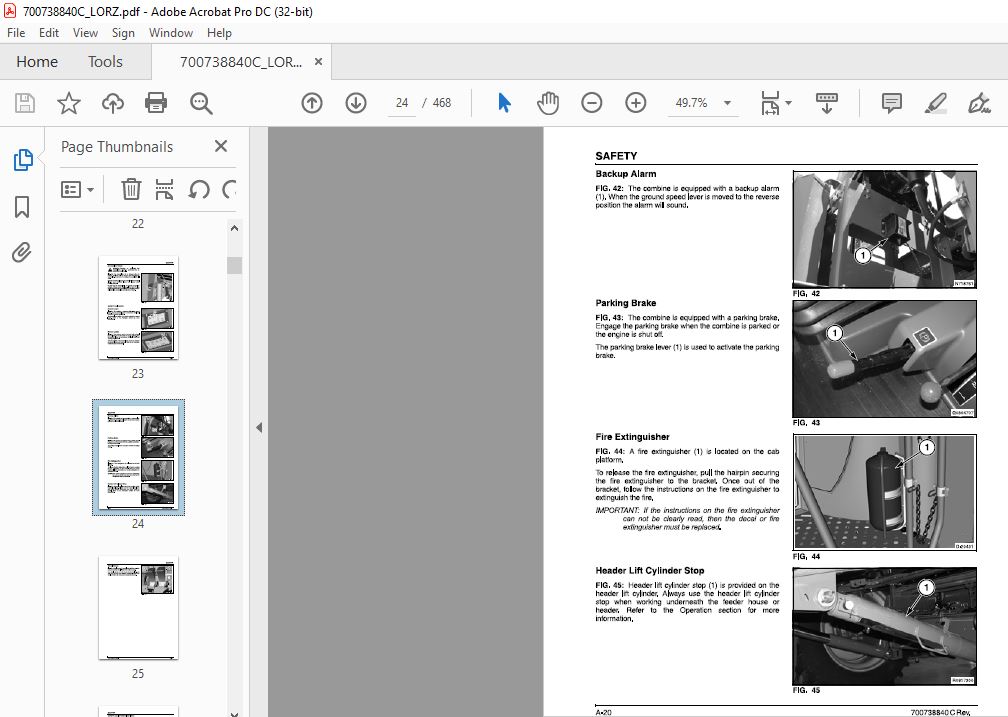Image resolution: width=1008 pixels, height=717 pixels.
Task: Collapse the navigation pane with the left arrow
Action: (258, 427)
